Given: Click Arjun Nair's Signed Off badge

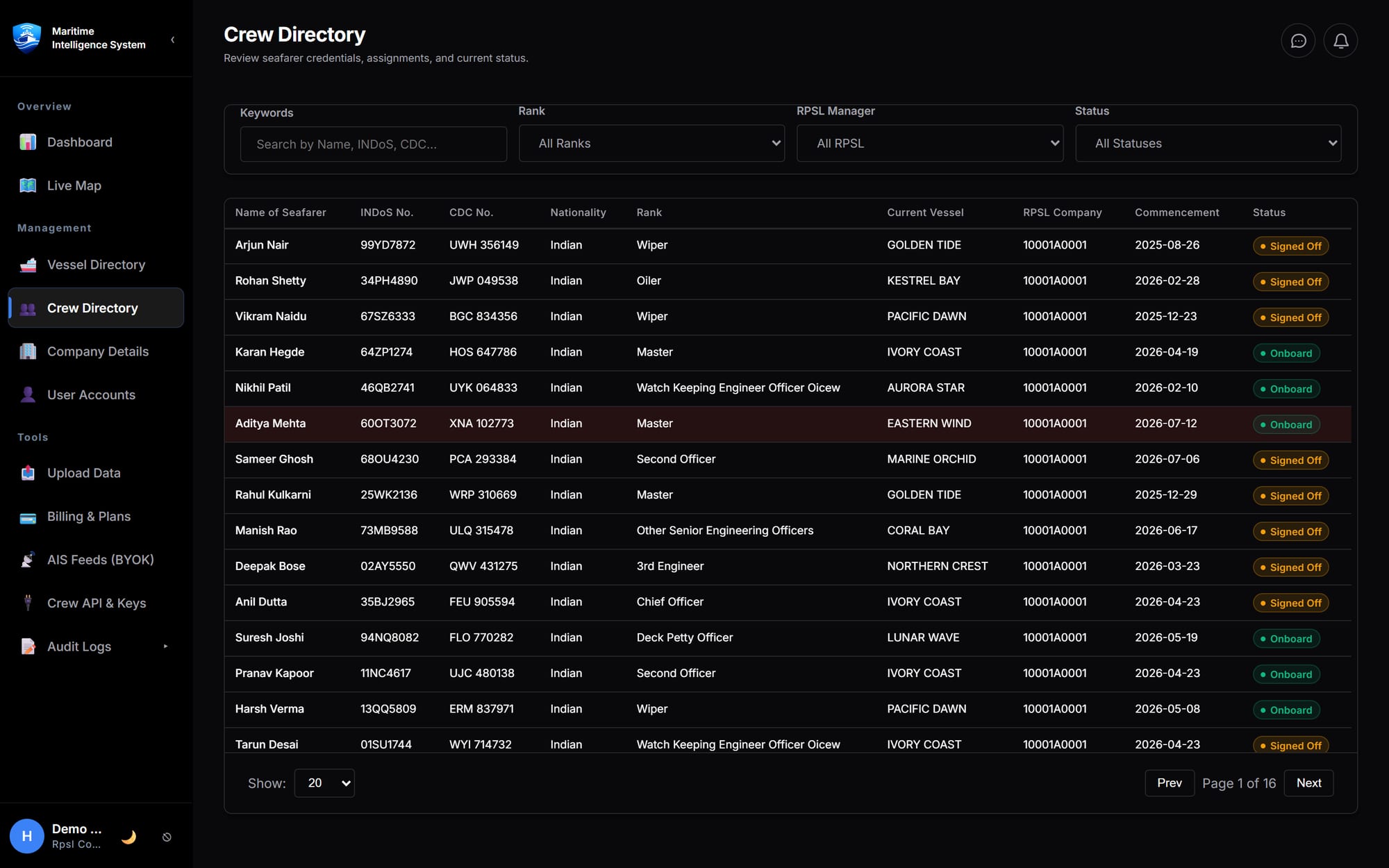Looking at the screenshot, I should point(1290,246).
